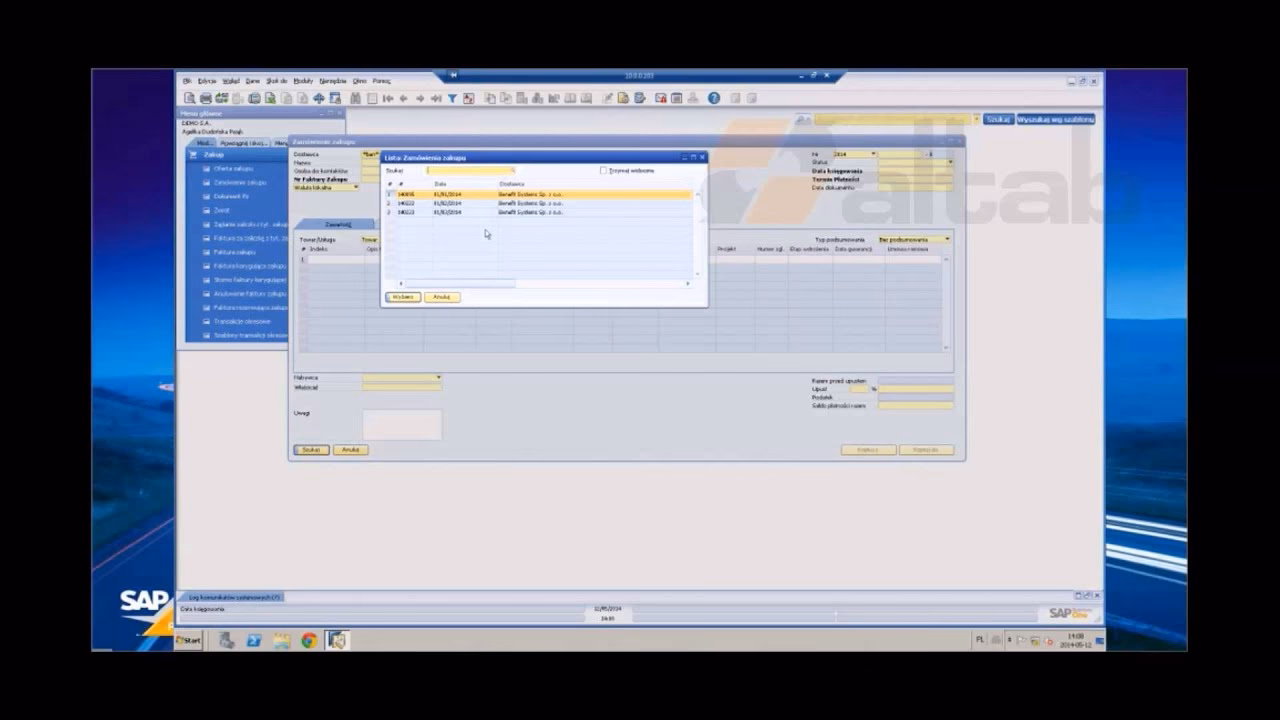The image size is (1280, 720).
Task: Open the Narzędzia menu
Action: (333, 81)
